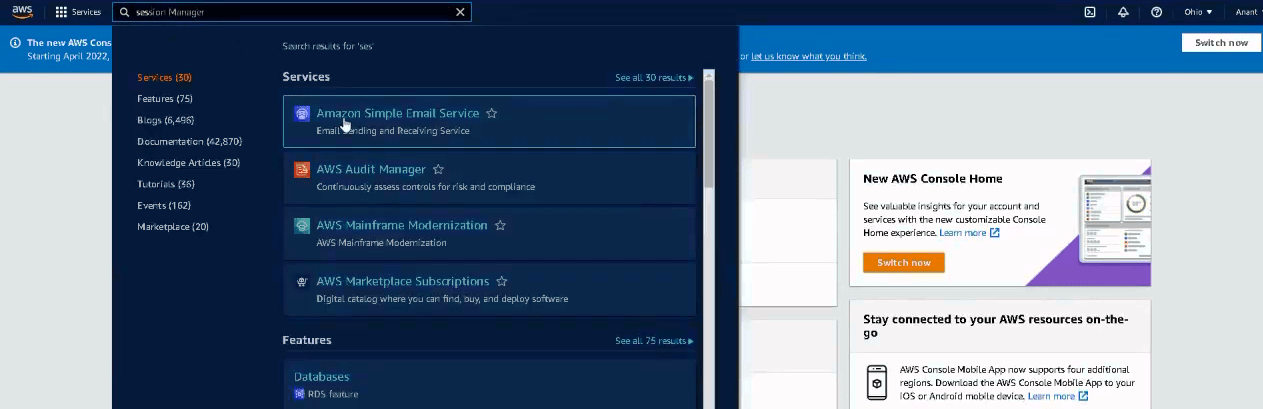
Task: See all 75 features results
Action: coord(654,341)
